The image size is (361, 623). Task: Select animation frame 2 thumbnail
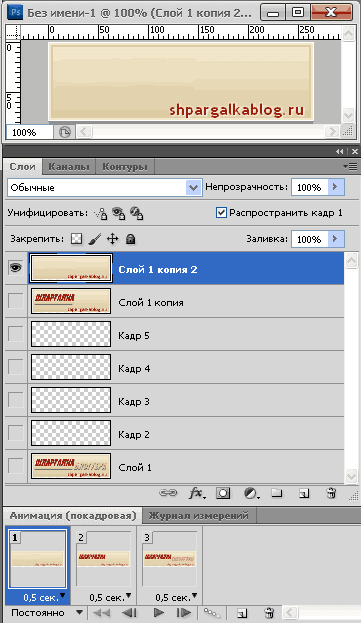pyautogui.click(x=103, y=559)
